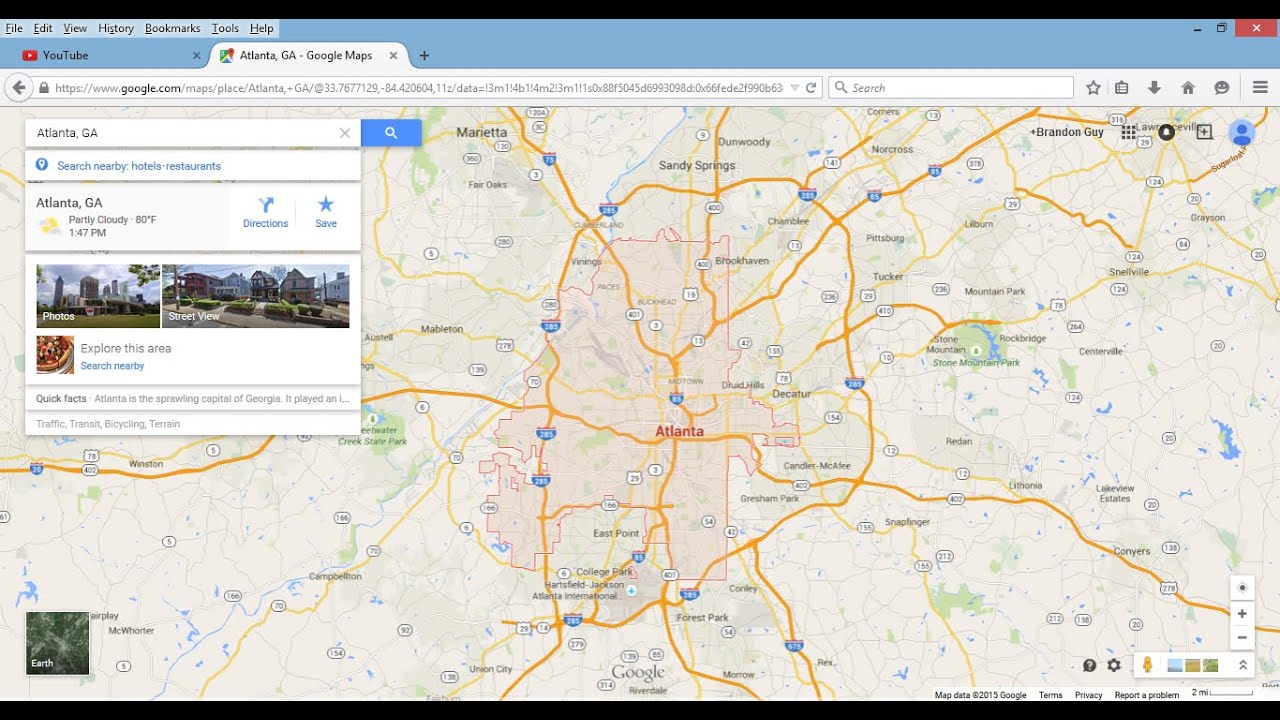Click the +Brandon Guy profile link
This screenshot has width=1280, height=720.
point(1067,132)
